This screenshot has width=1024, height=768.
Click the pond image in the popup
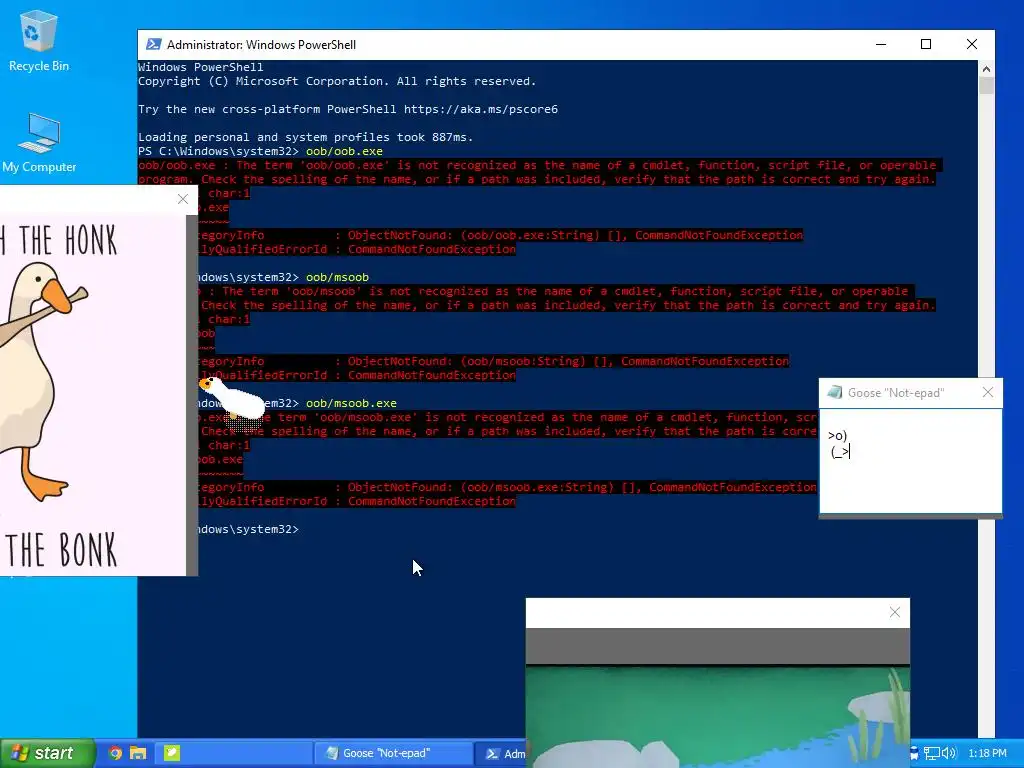(718, 716)
